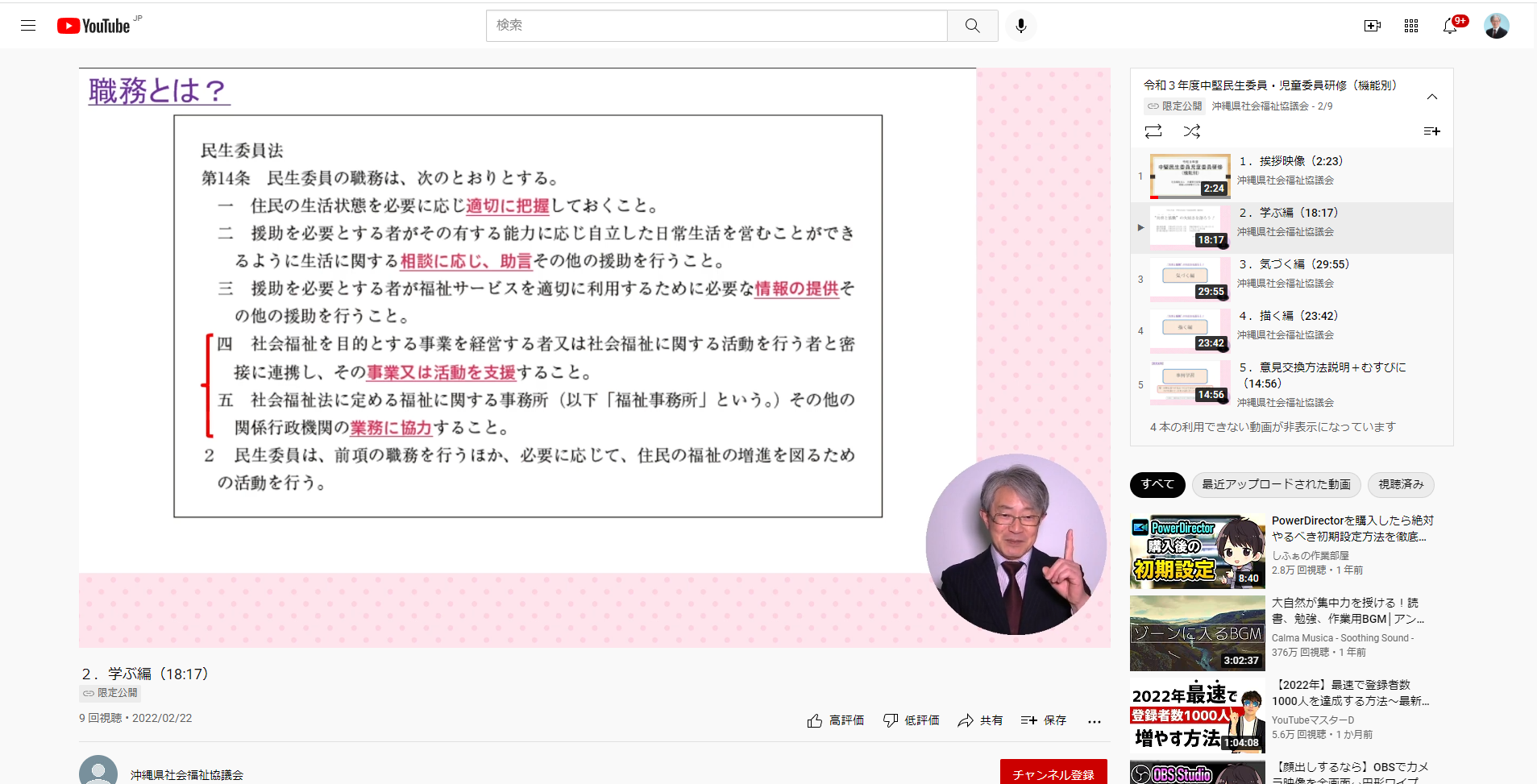
Task: Open the hamburger guide menu
Action: click(x=28, y=26)
